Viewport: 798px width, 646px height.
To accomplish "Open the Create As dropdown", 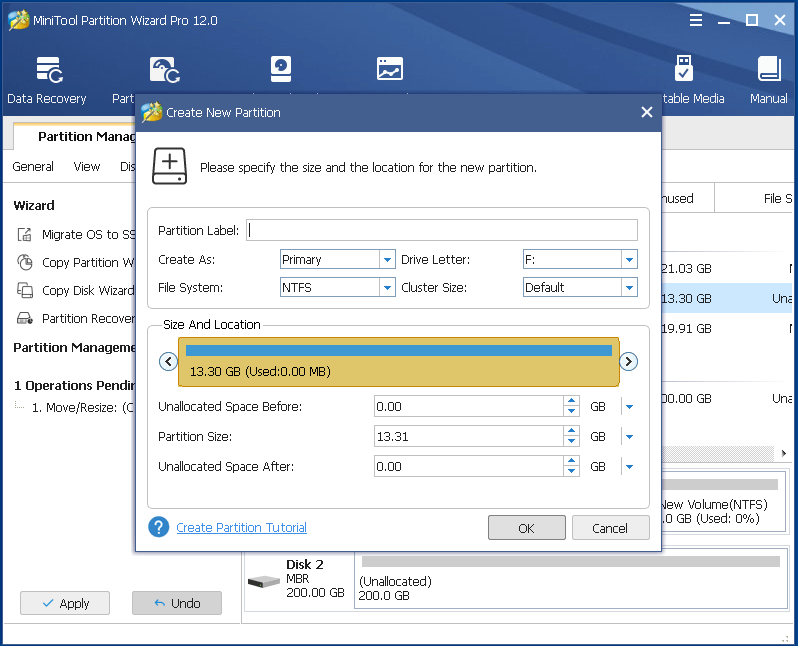I will point(387,260).
